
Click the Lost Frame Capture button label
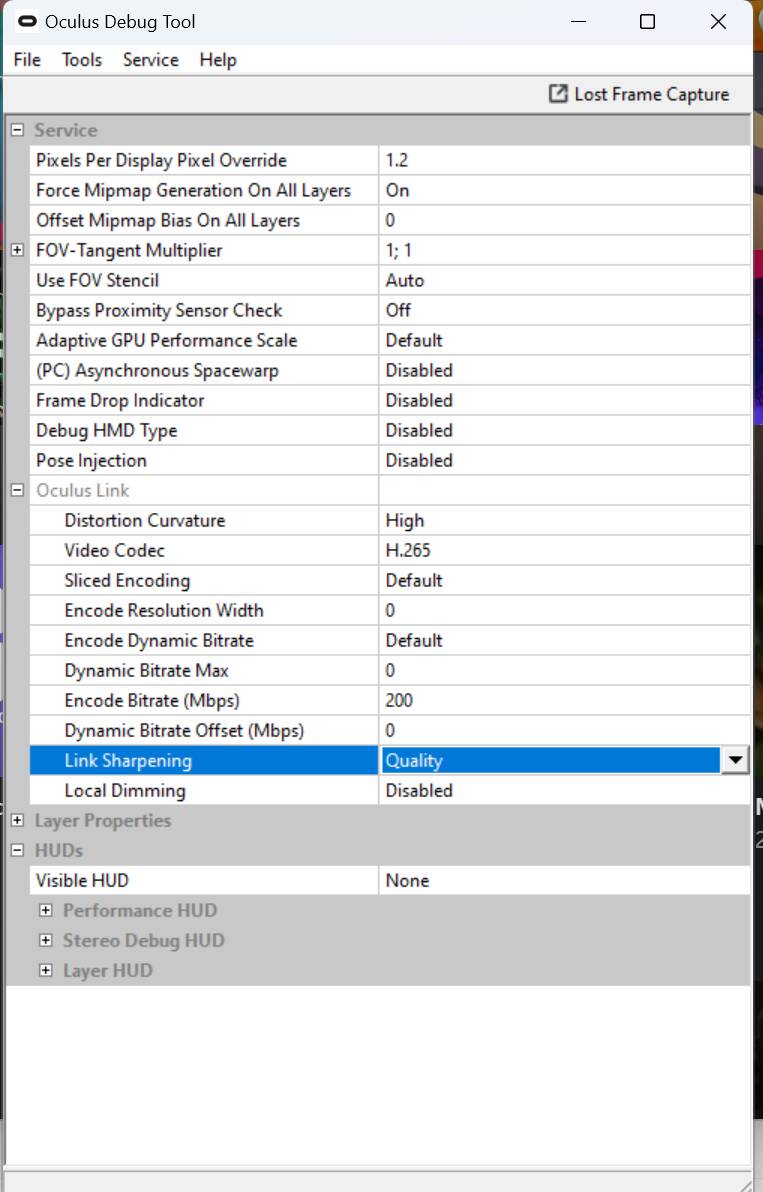point(651,94)
